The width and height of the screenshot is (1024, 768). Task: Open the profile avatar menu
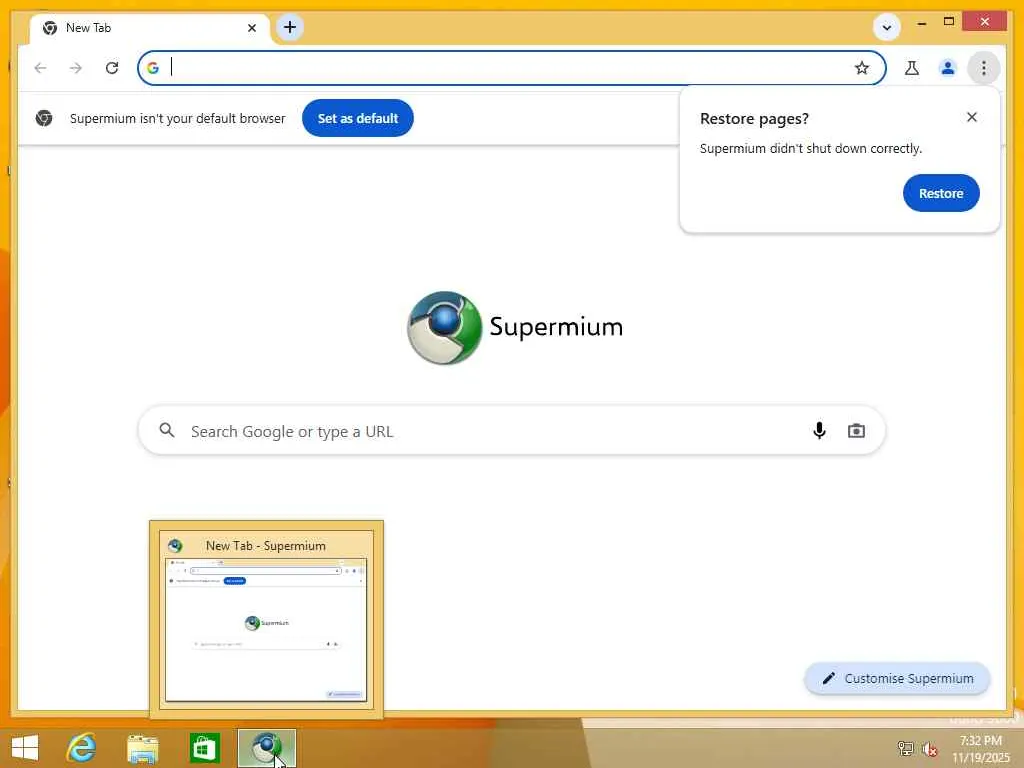click(x=948, y=68)
